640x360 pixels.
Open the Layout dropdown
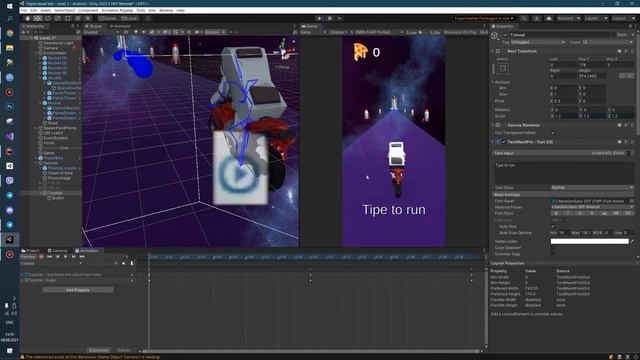(x=624, y=18)
